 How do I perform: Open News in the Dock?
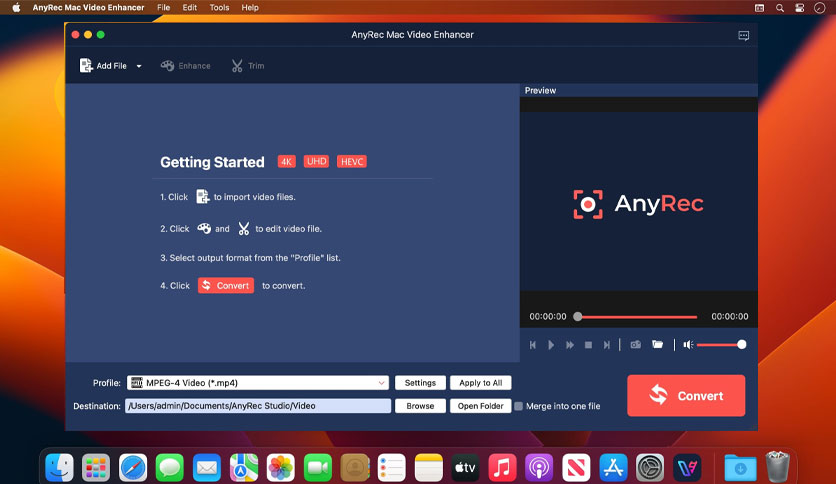coord(576,468)
